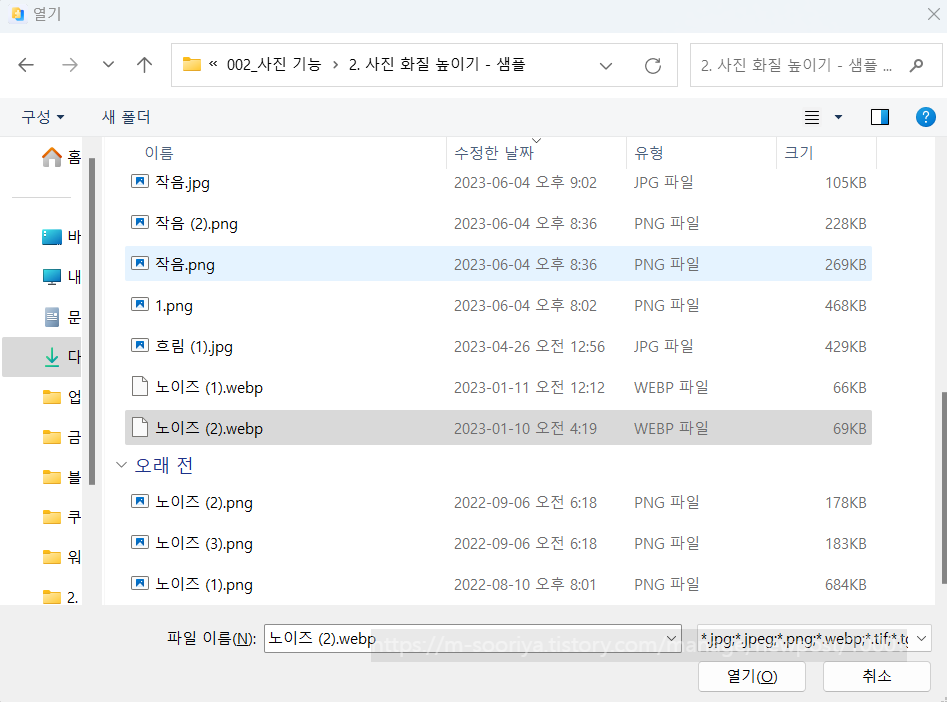Click the 취소 button

click(x=876, y=676)
